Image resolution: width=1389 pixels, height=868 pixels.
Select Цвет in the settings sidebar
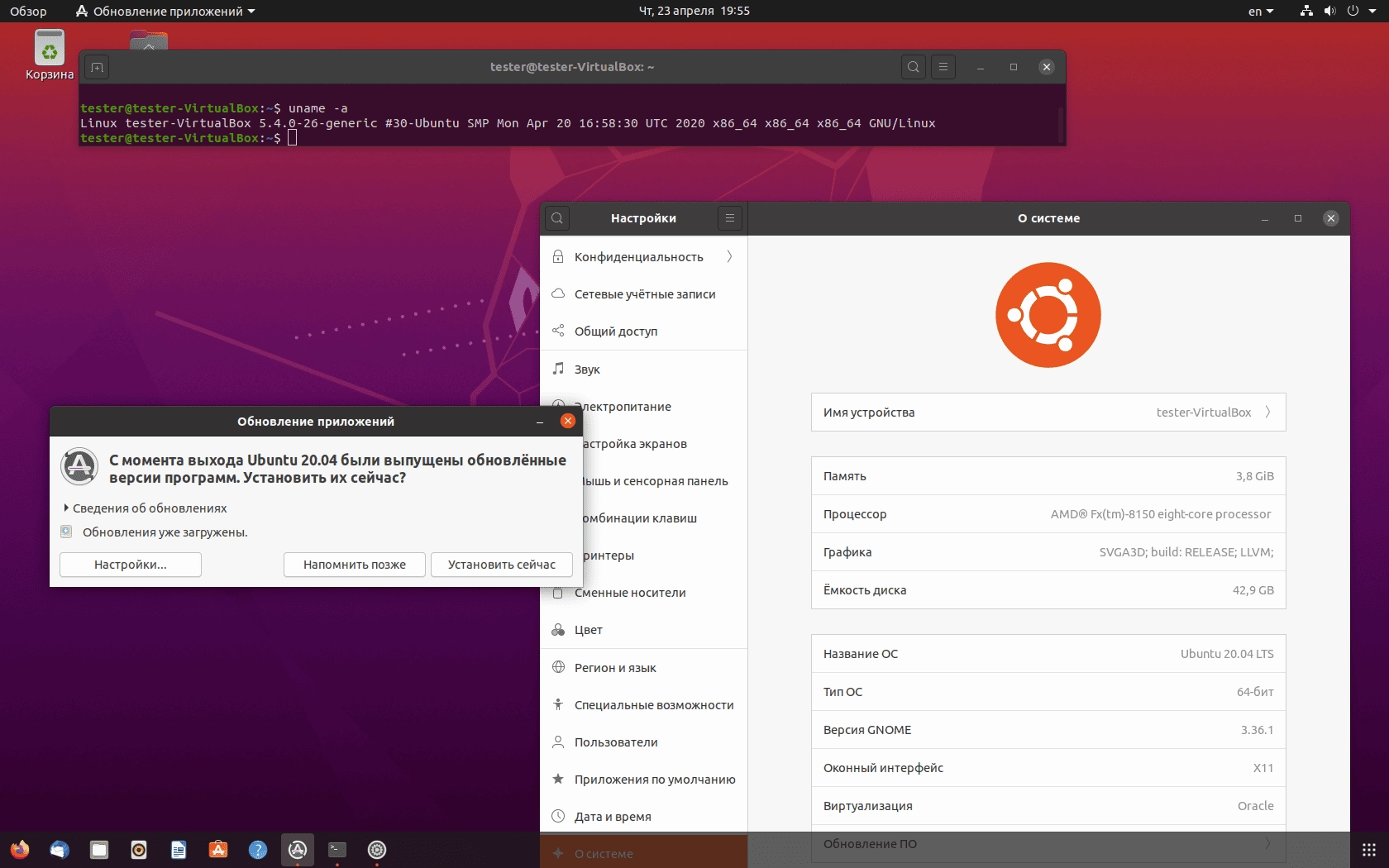[643, 630]
